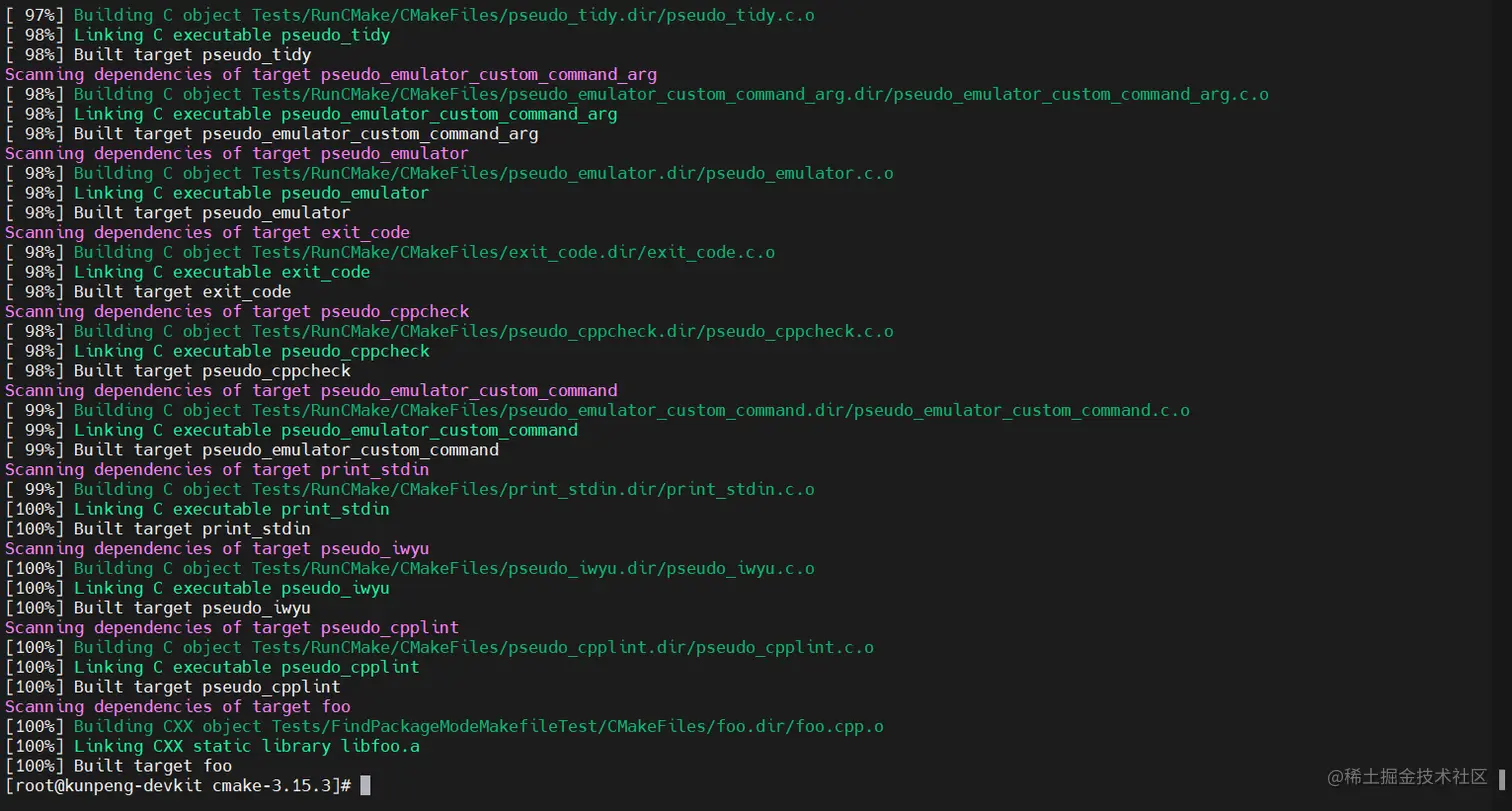The width and height of the screenshot is (1512, 811).
Task: Click the terminal cursor block after the prompt
Action: click(x=365, y=786)
